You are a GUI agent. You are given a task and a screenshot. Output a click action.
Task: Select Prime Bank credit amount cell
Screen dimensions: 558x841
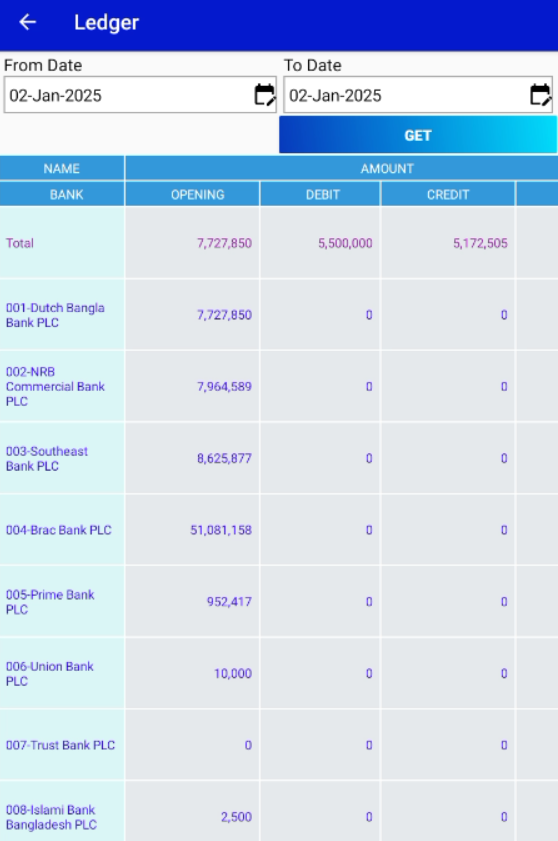coord(448,602)
